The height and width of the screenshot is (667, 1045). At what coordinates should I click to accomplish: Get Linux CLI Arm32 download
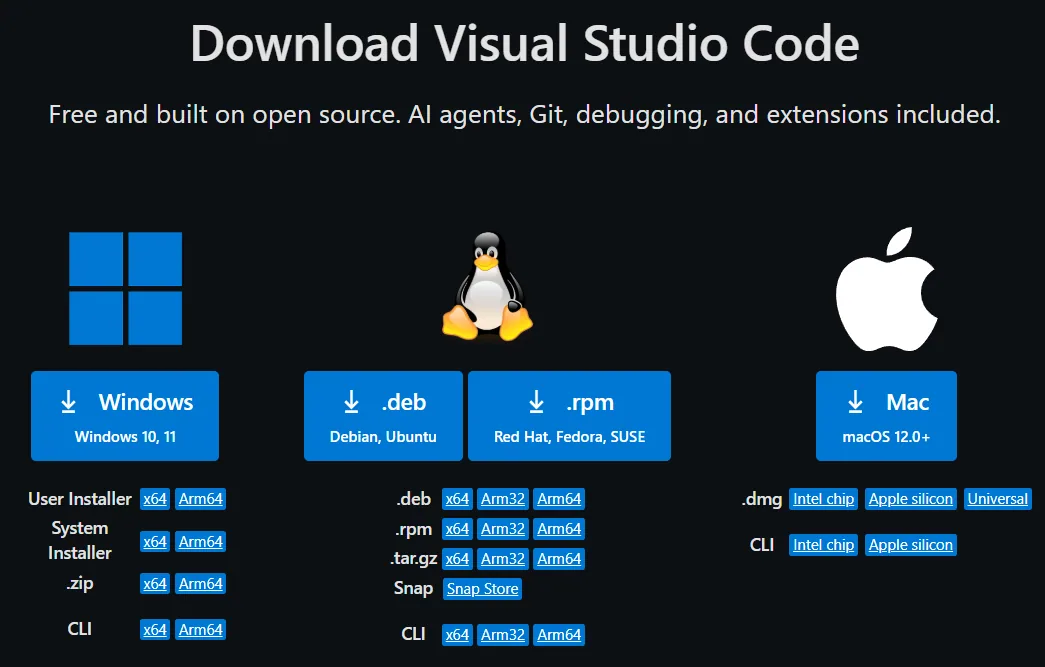(503, 635)
